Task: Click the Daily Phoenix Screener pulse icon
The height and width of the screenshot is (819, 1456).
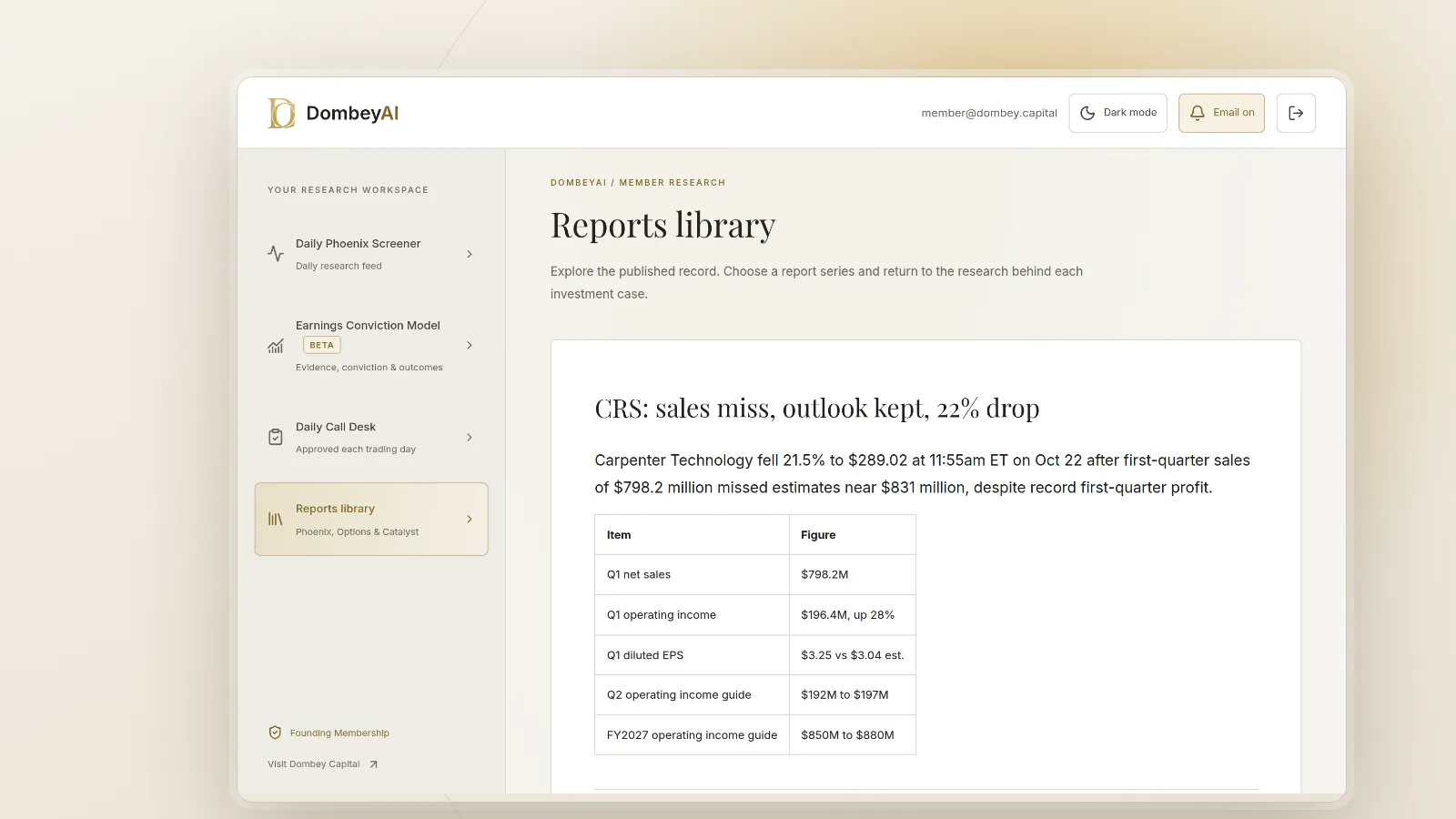Action: (x=276, y=254)
